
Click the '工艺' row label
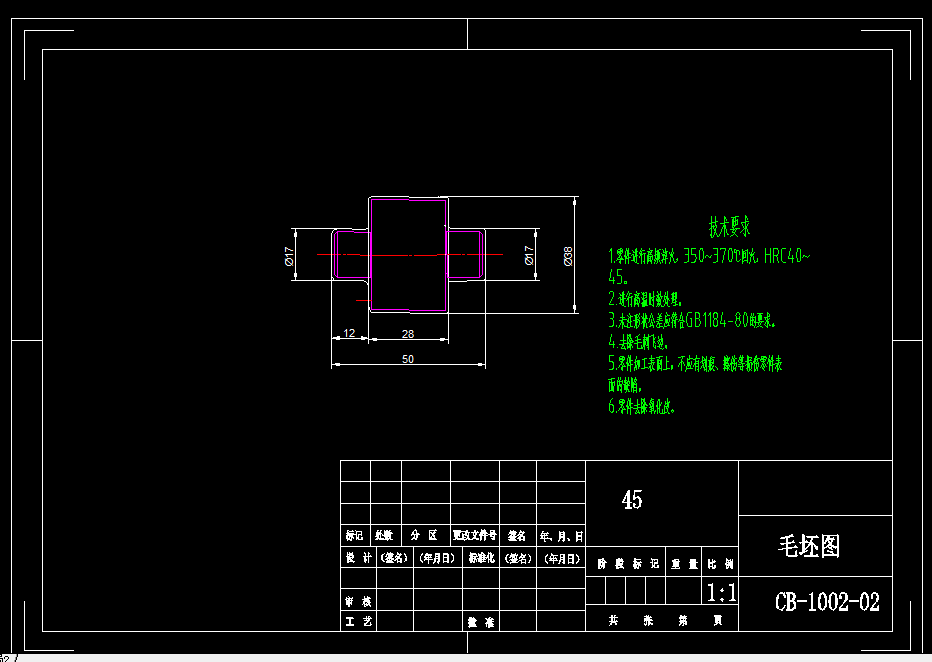click(358, 622)
